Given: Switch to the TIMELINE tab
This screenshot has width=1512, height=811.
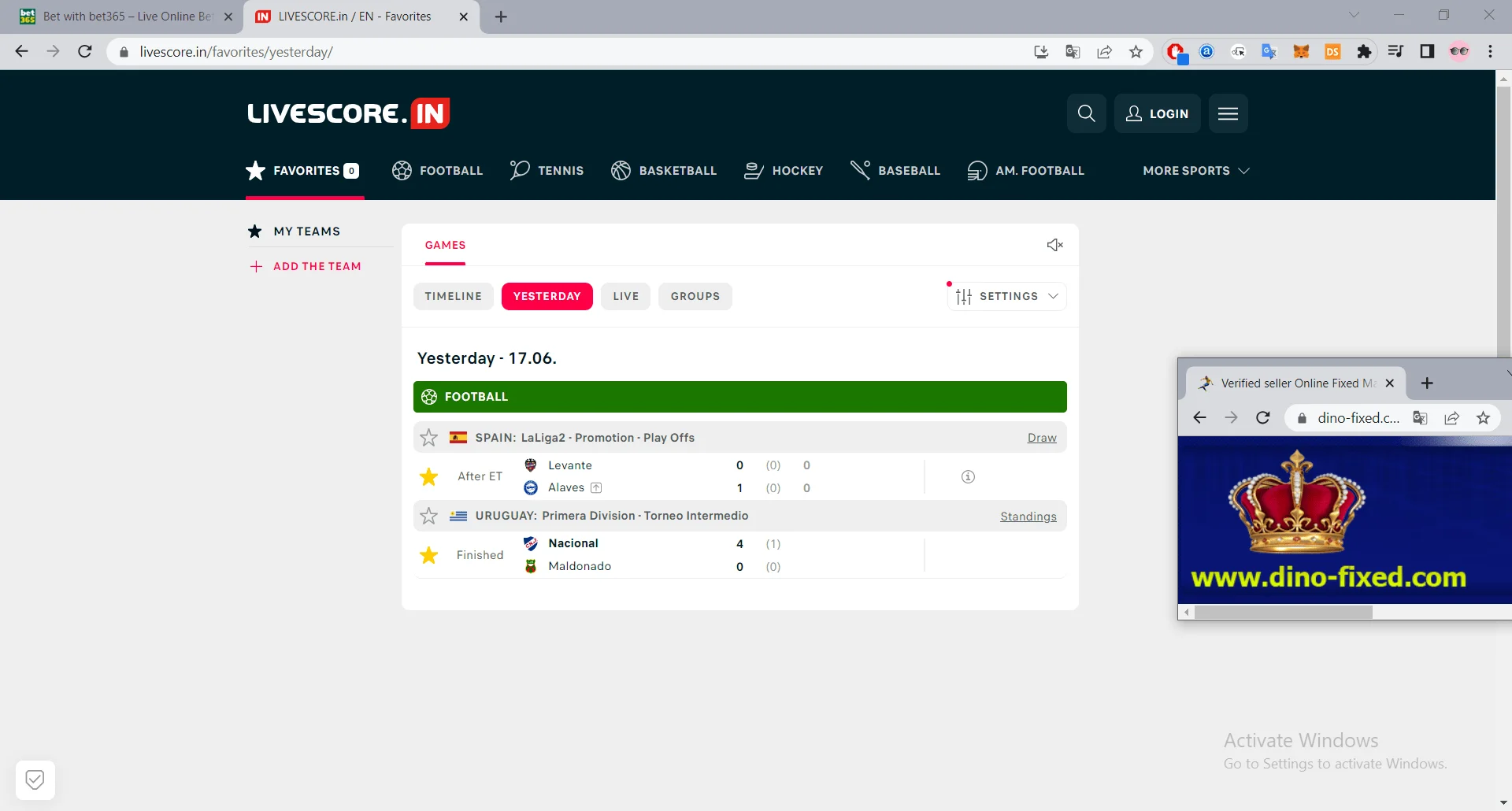Looking at the screenshot, I should coord(453,296).
